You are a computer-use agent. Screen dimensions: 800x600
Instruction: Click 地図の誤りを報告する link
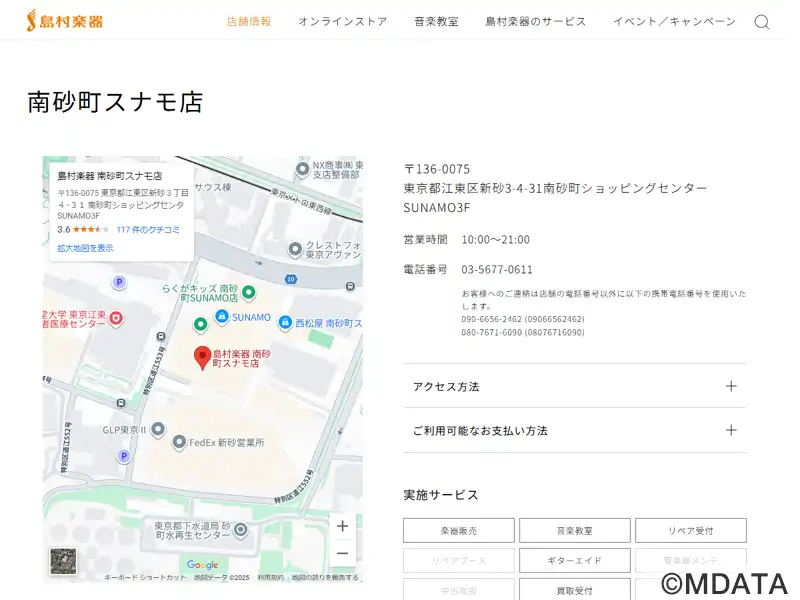pos(325,578)
